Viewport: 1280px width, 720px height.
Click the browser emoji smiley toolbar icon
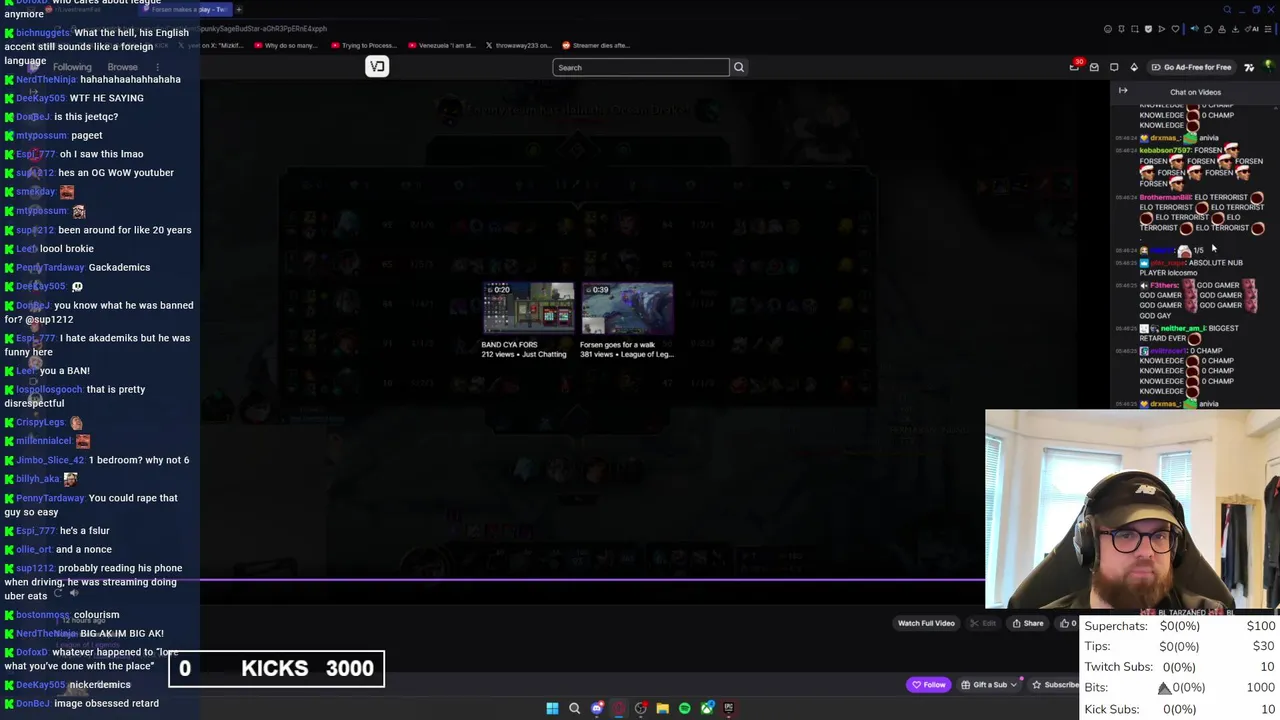tap(1108, 29)
